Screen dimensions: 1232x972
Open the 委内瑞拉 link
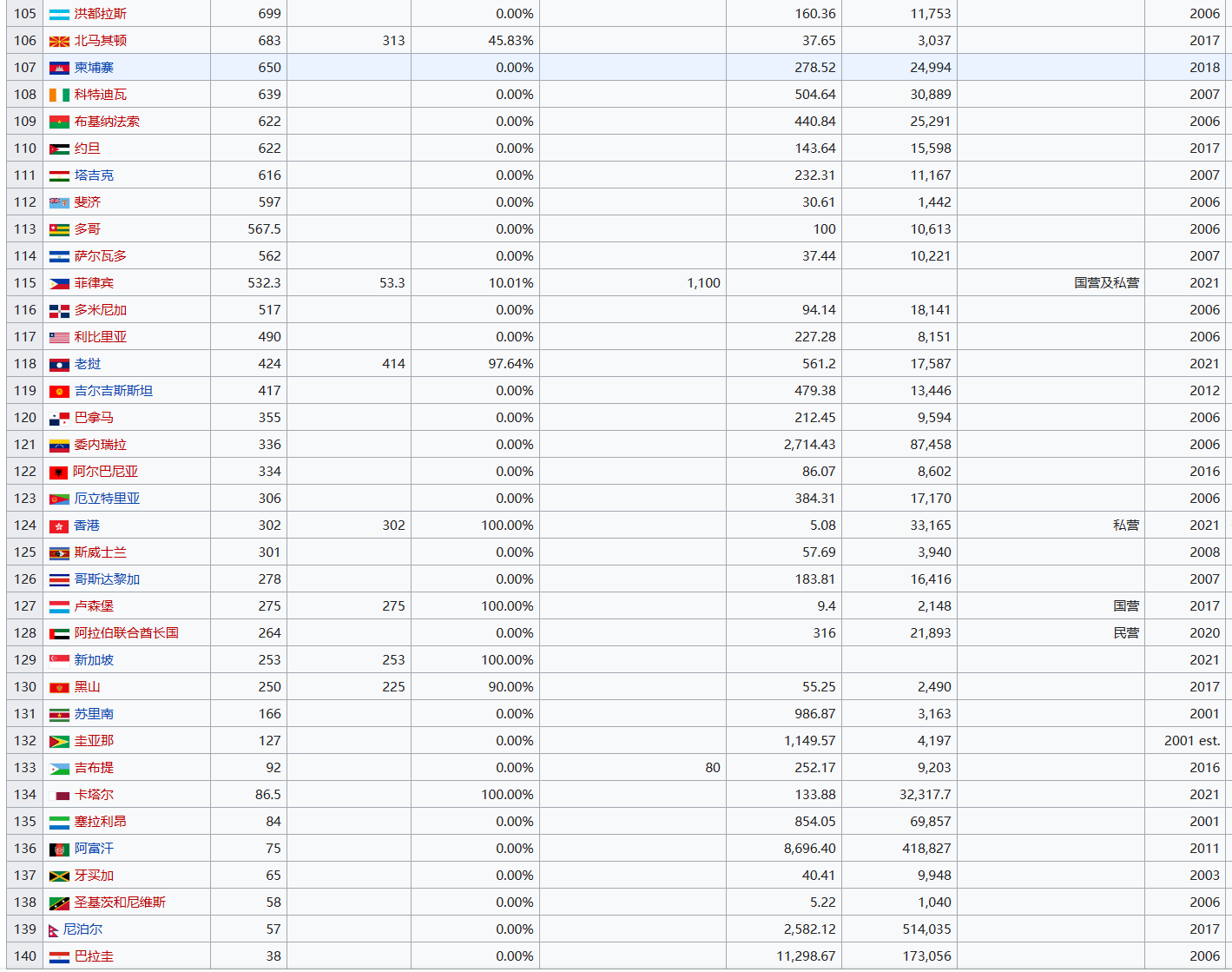pos(101,445)
